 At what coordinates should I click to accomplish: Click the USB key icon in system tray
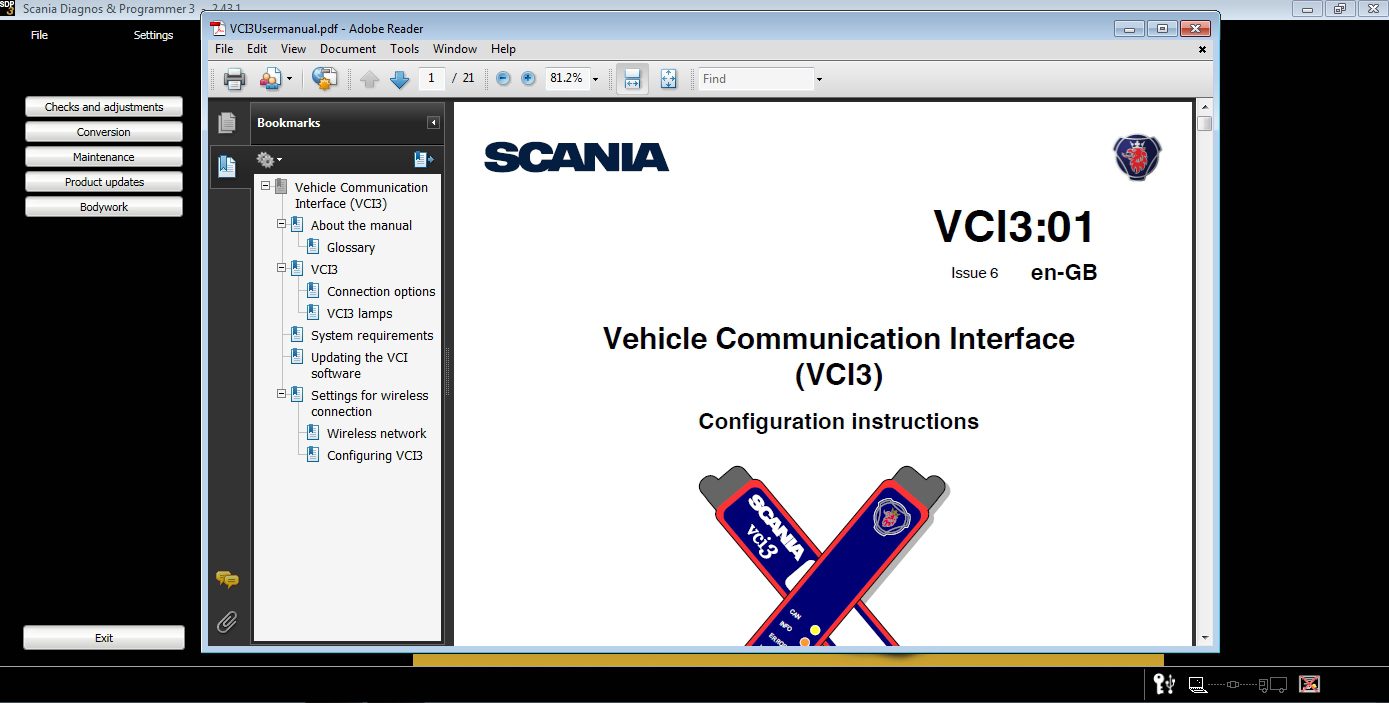click(x=1166, y=684)
